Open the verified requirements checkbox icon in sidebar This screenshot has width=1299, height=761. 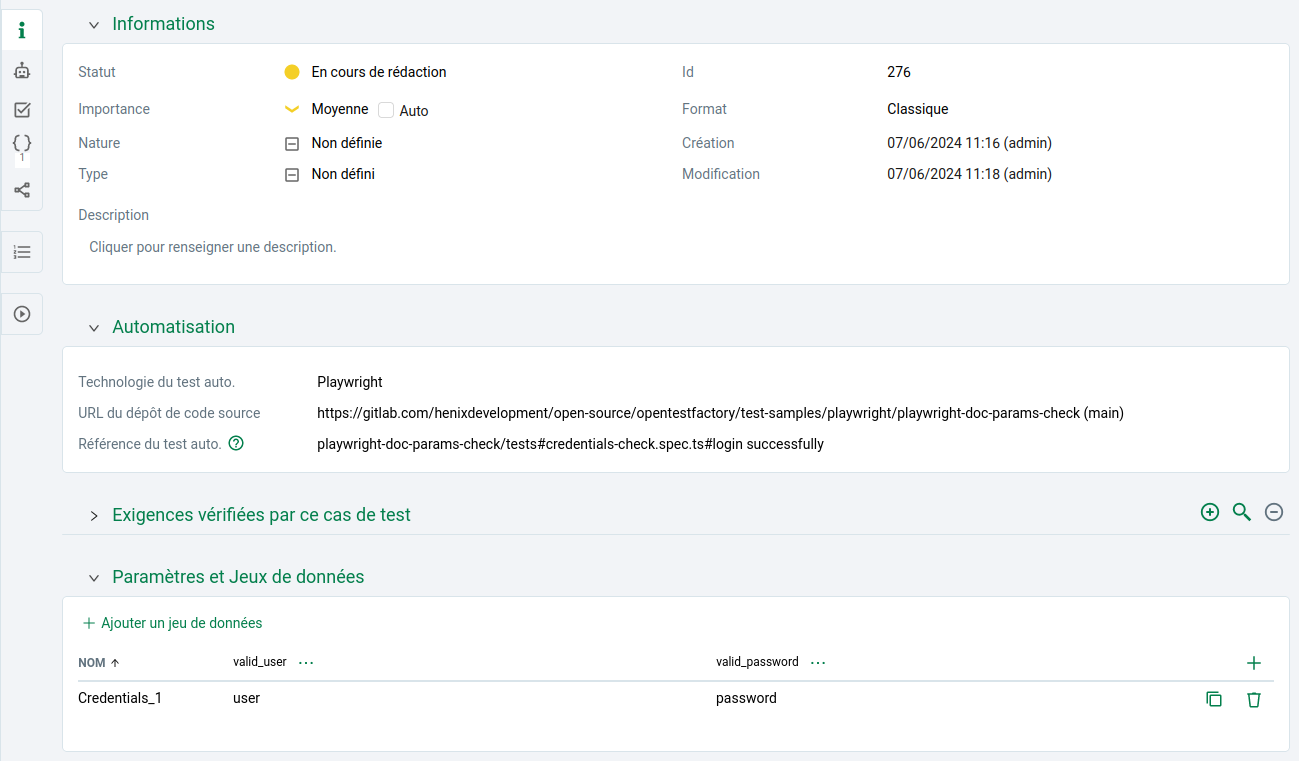point(22,110)
